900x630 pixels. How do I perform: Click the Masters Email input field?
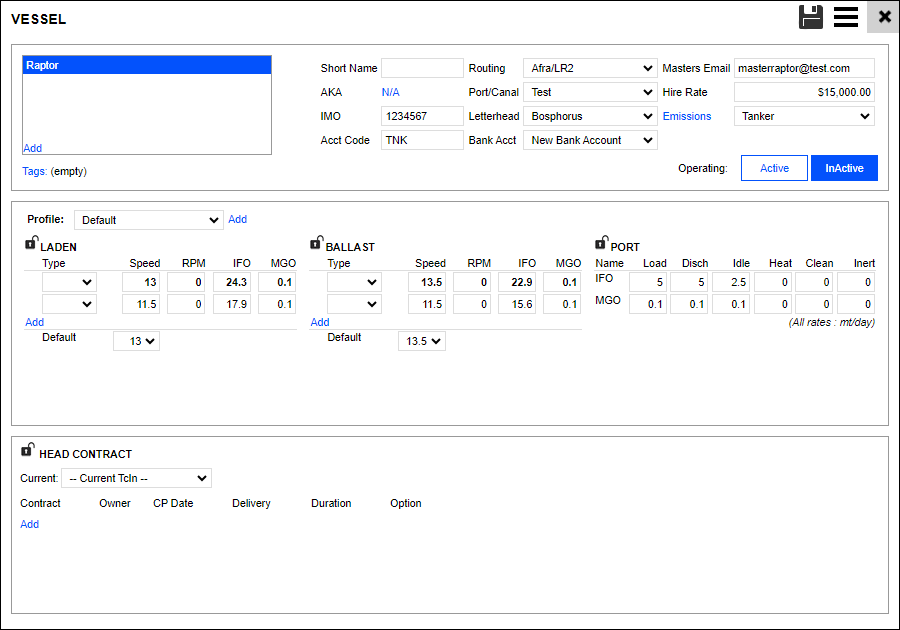pos(804,68)
